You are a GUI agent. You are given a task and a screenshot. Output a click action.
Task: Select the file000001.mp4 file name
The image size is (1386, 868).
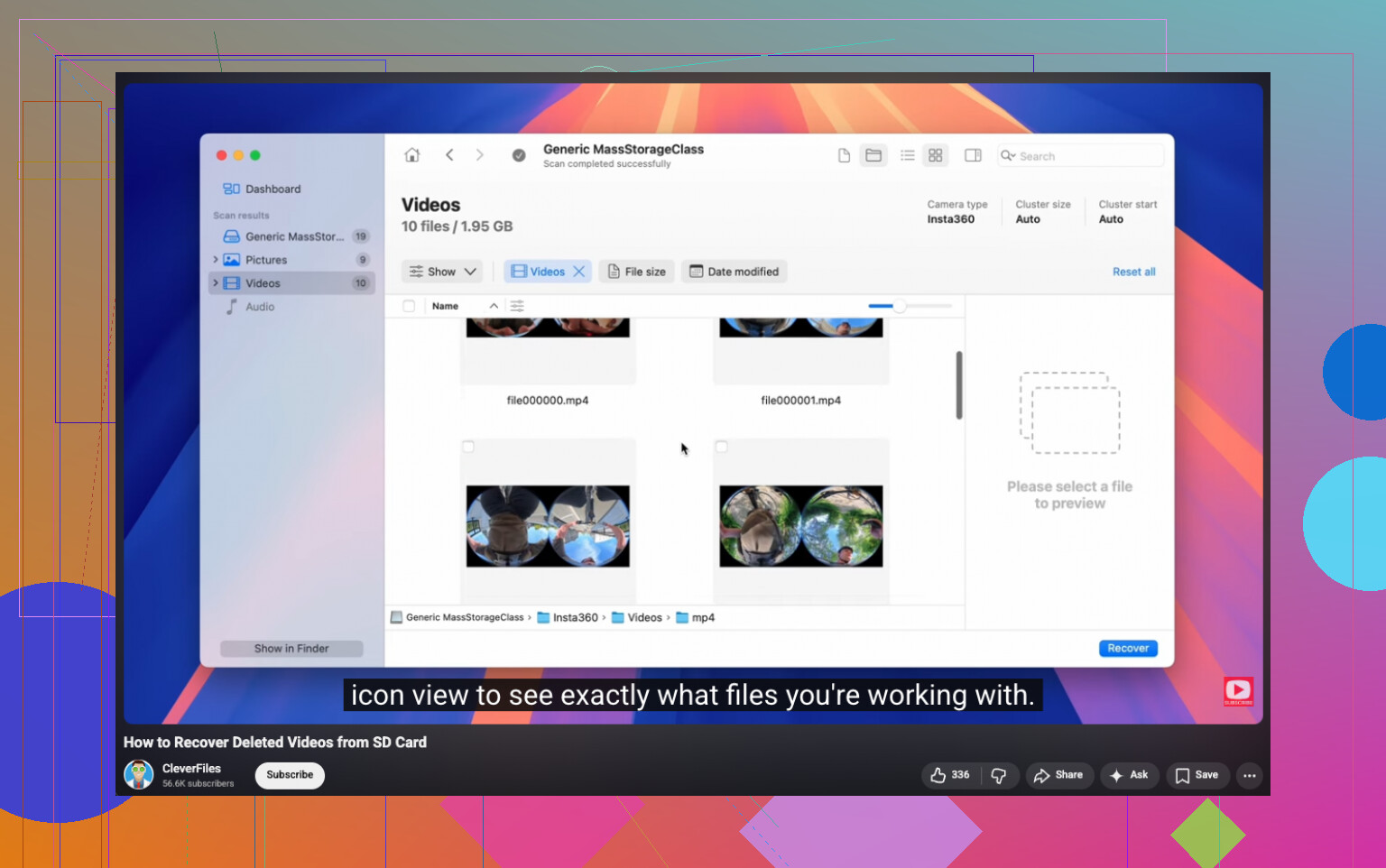pyautogui.click(x=801, y=401)
